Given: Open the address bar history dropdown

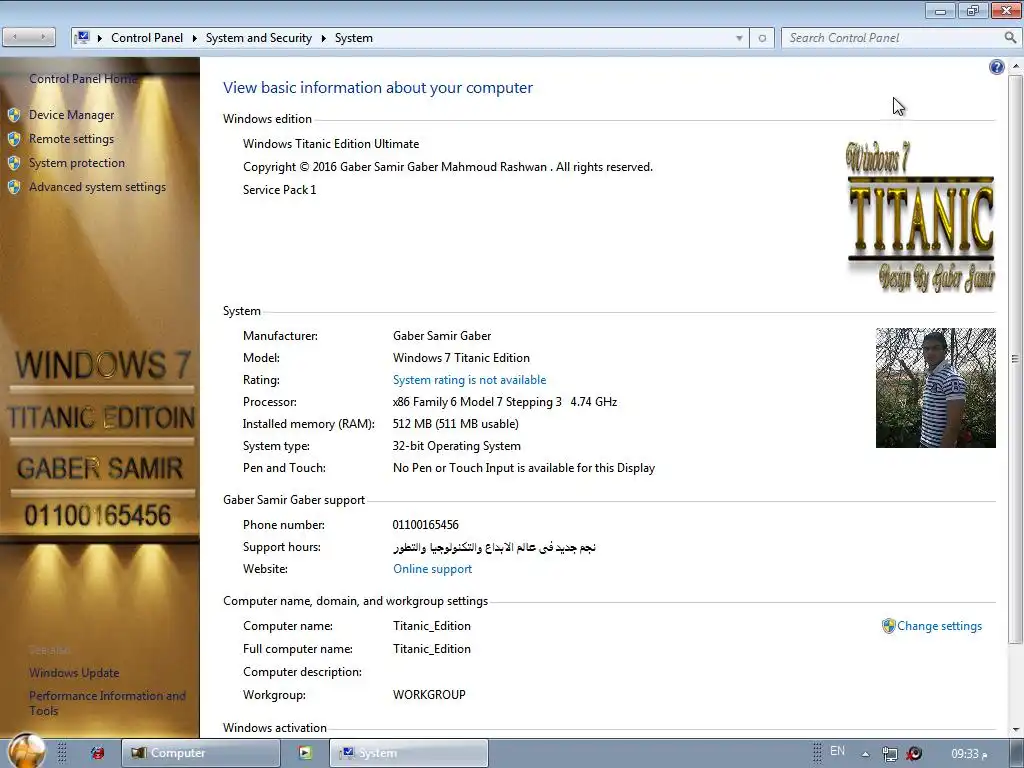Looking at the screenshot, I should click(739, 38).
